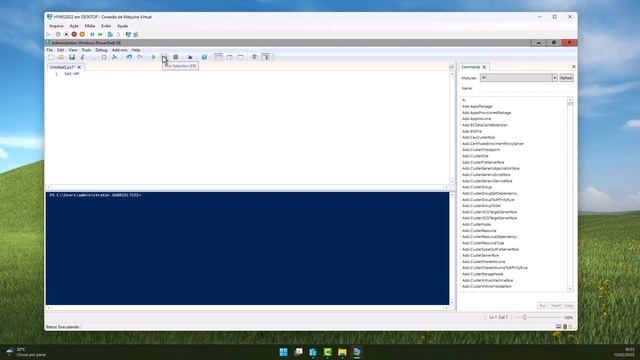Open the Modules dropdown
640x360 pixels.
pyautogui.click(x=519, y=78)
